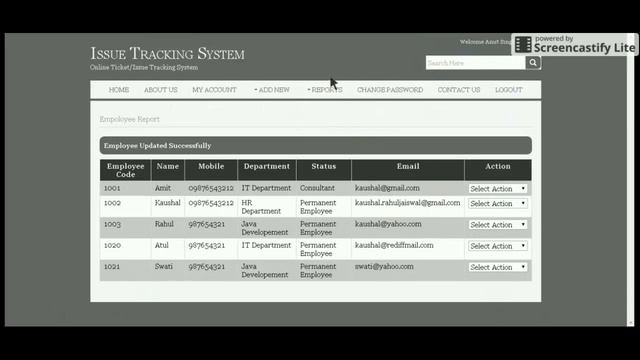
Task: Open Select Action dropdown for employee 1003
Action: tap(498, 224)
